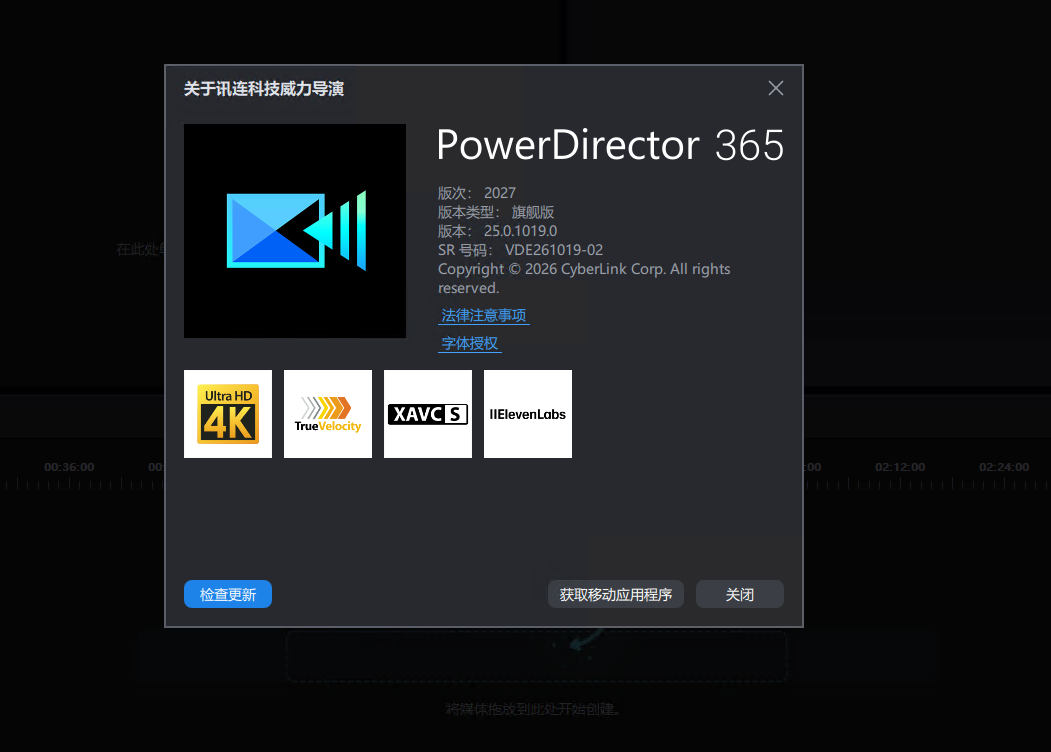Open the 法律注意事项 link
Screen dimensions: 1051x752
click(484, 316)
